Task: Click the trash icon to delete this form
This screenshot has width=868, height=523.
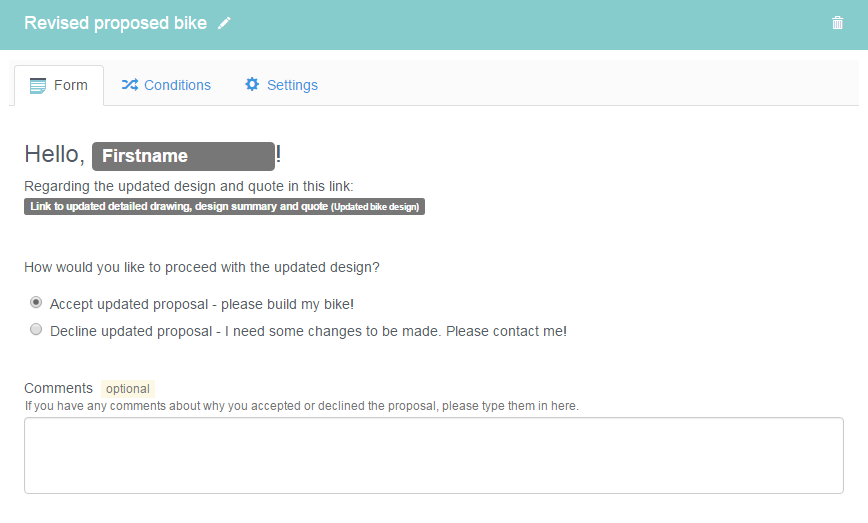Action: point(837,23)
